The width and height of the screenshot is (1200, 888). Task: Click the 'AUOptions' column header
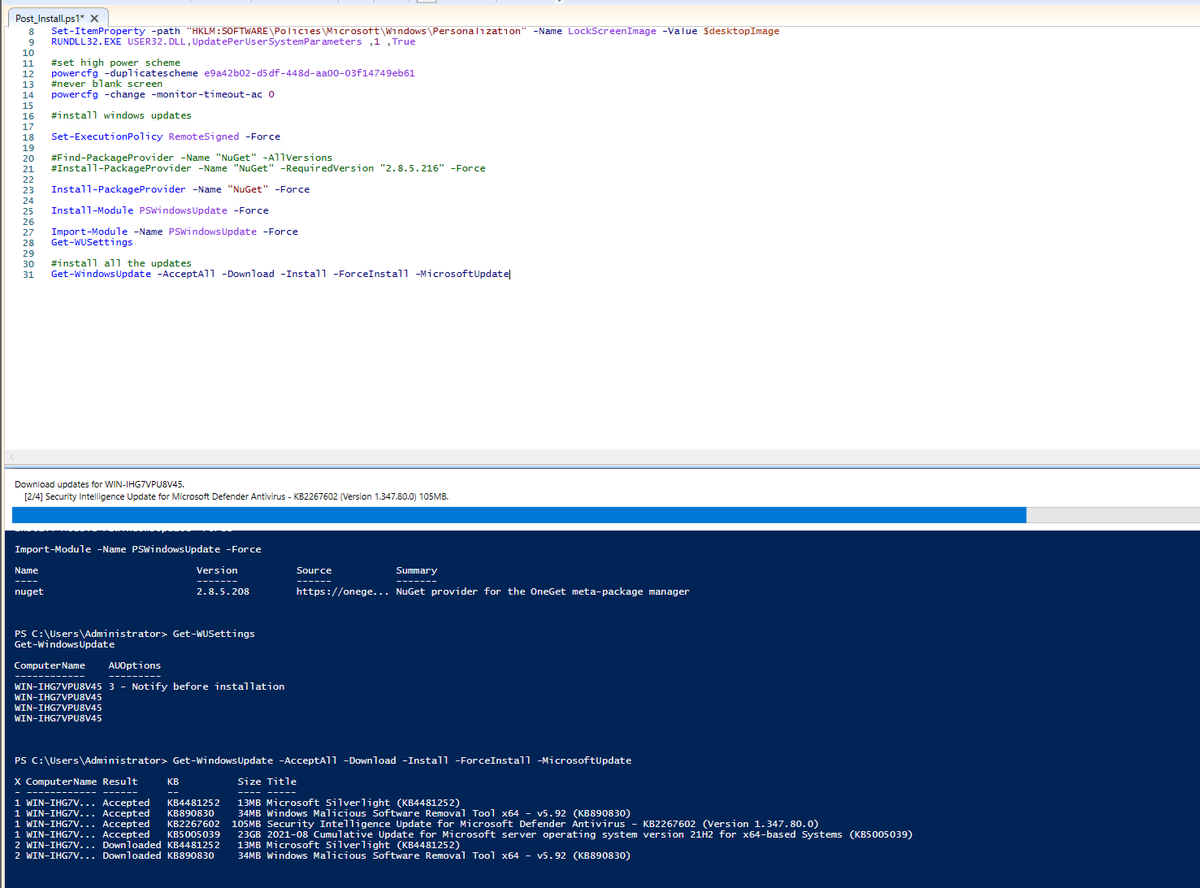134,665
